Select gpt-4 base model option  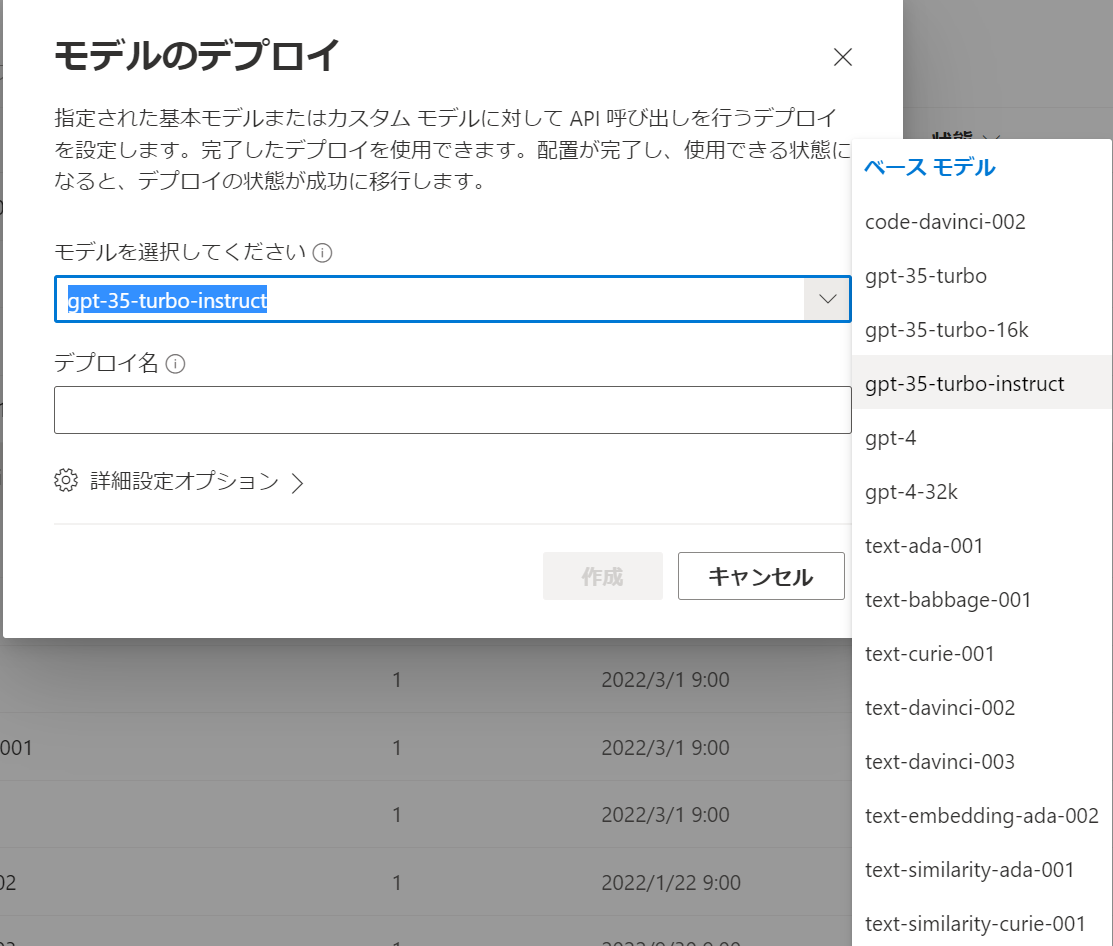click(982, 438)
